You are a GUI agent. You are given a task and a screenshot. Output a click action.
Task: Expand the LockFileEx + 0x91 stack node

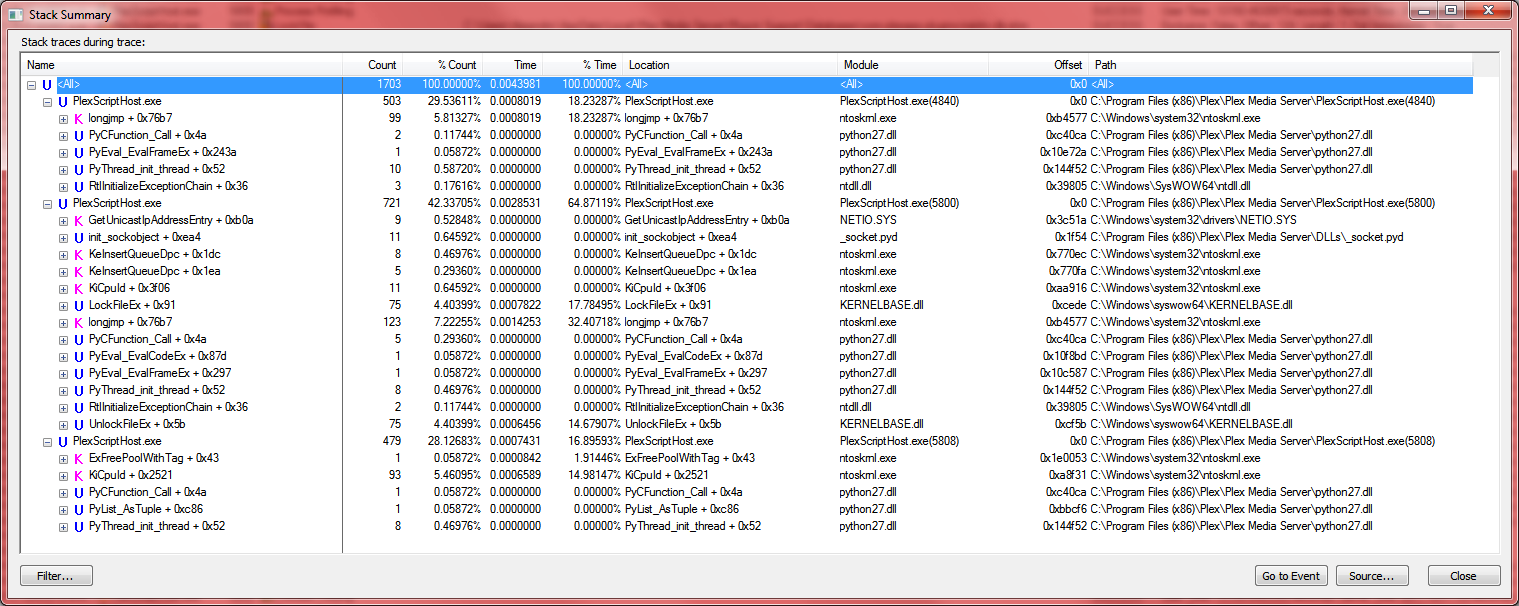63,305
